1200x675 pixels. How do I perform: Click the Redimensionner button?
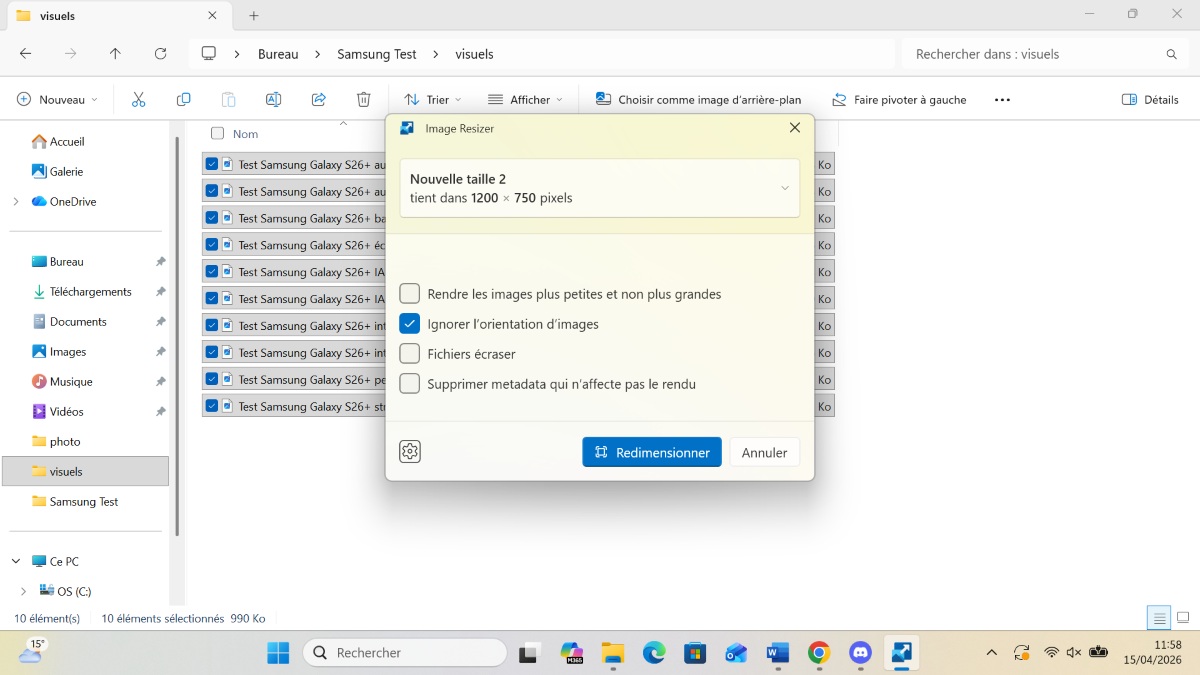point(651,452)
